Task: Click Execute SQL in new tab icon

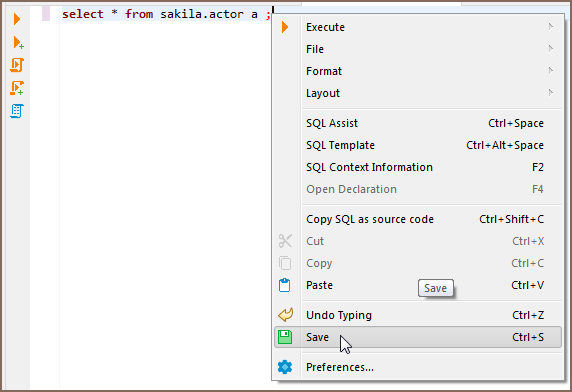Action: point(18,42)
